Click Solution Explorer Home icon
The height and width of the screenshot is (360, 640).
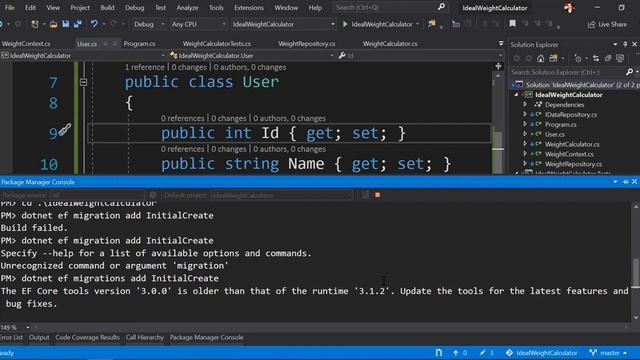[540, 58]
